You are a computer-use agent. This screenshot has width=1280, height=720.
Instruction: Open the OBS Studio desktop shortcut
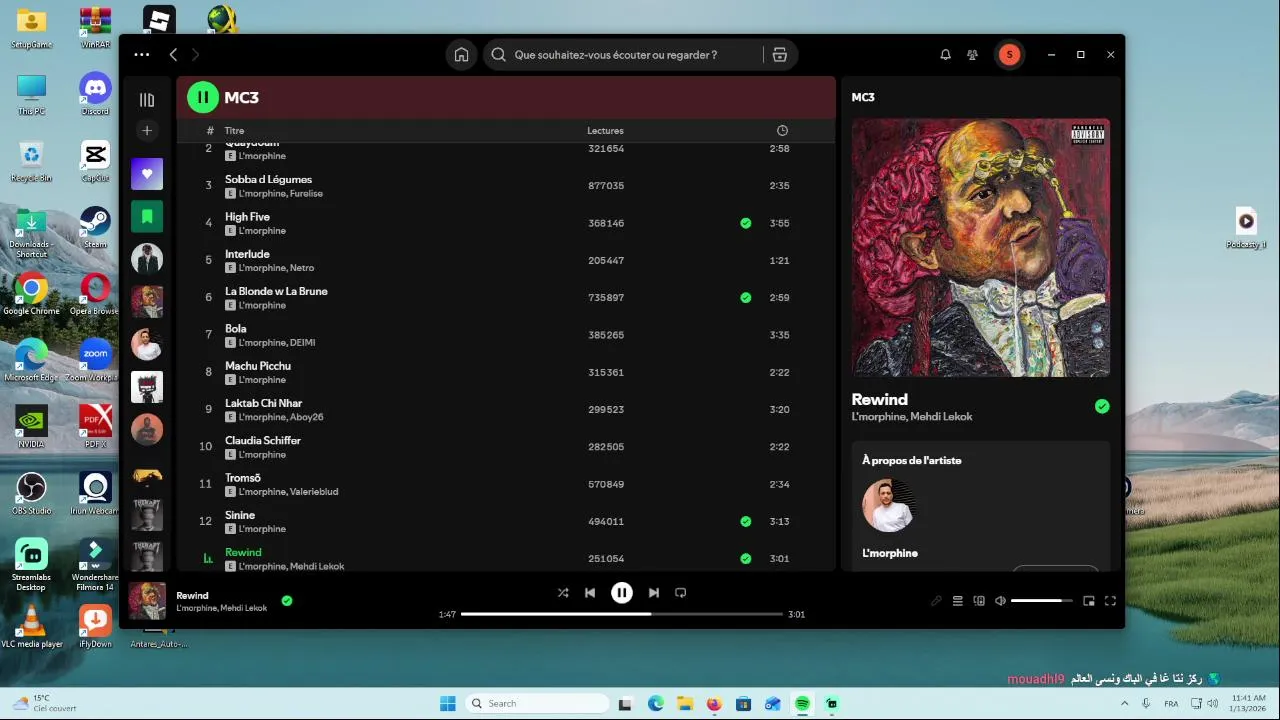click(32, 494)
